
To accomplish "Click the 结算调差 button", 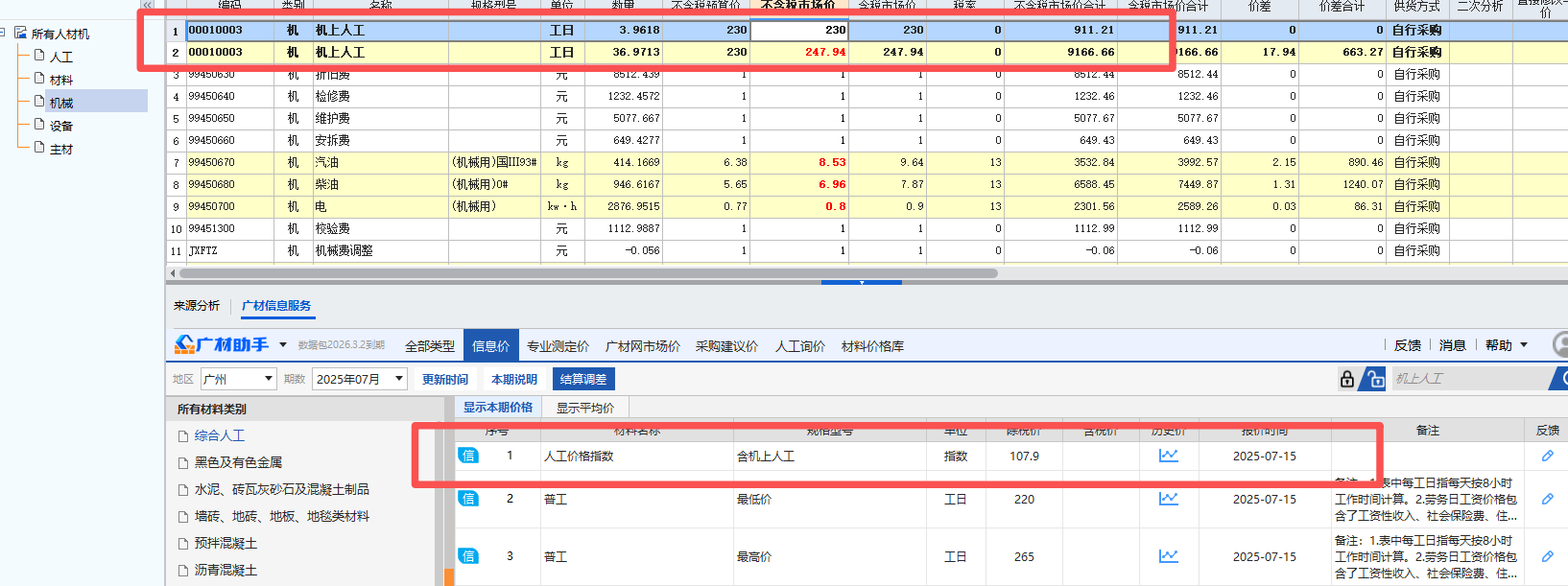I will pos(583,380).
